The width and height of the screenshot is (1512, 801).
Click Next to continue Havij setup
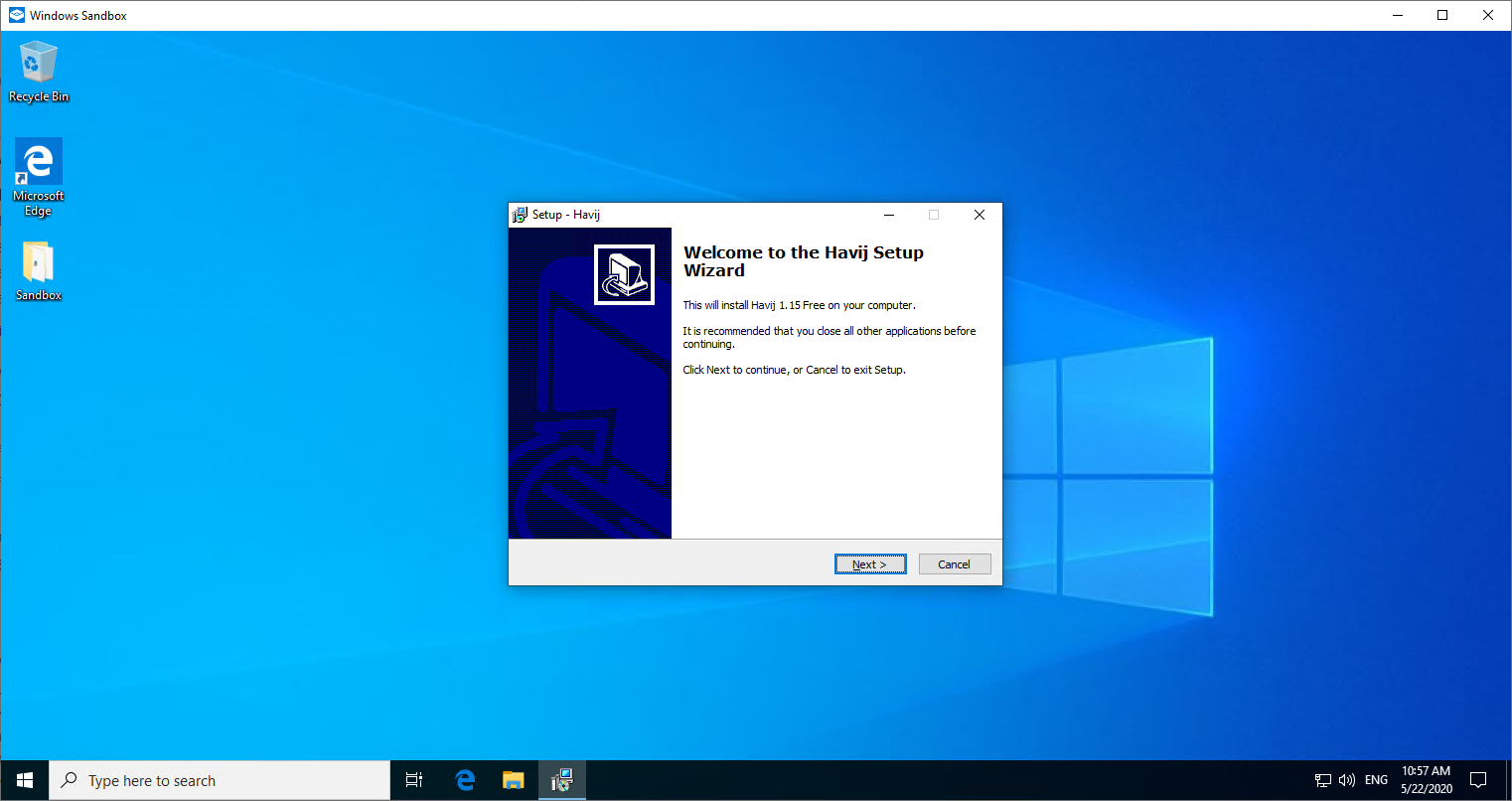(x=869, y=564)
